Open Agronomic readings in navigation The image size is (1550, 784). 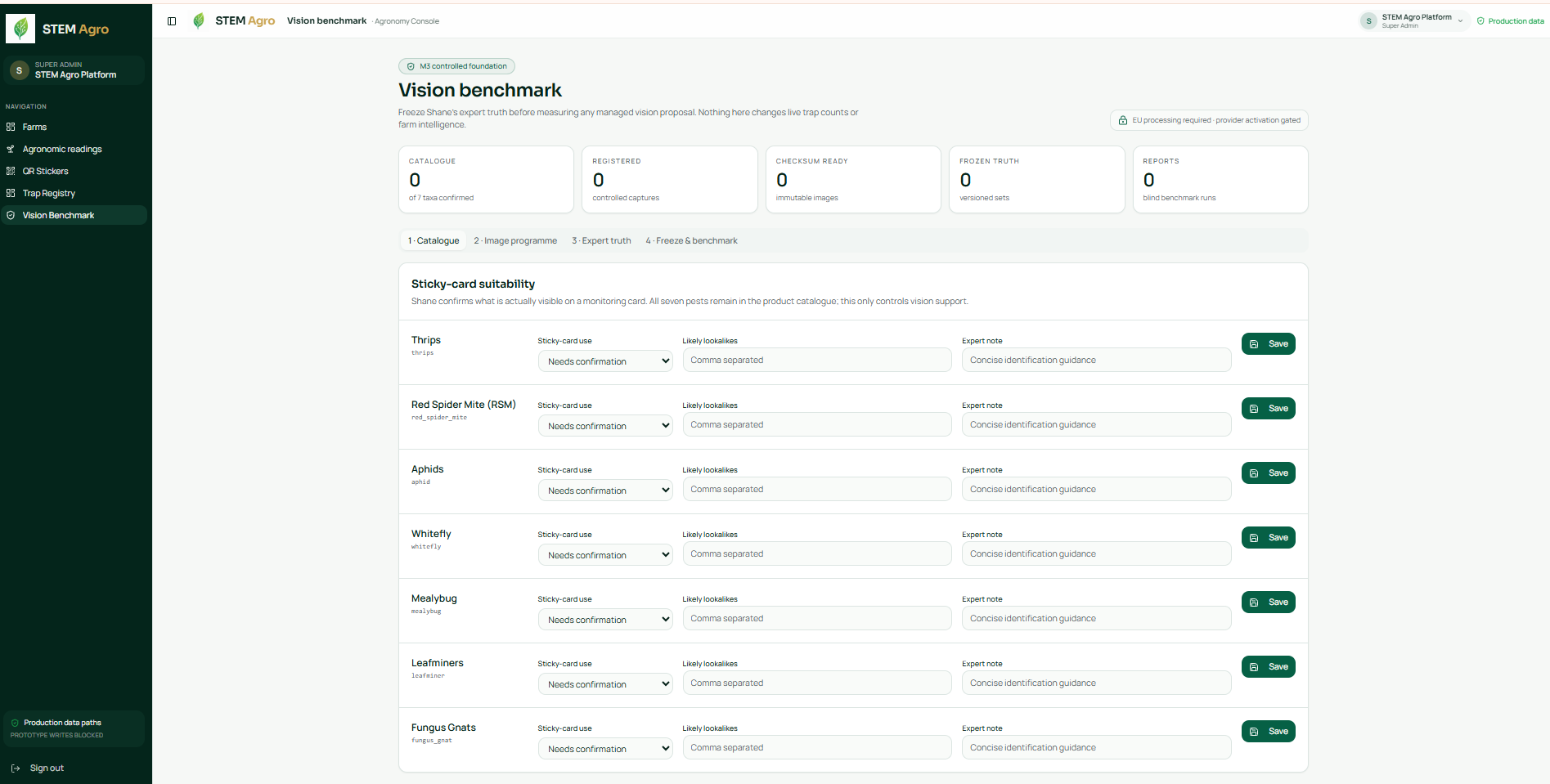click(75, 149)
